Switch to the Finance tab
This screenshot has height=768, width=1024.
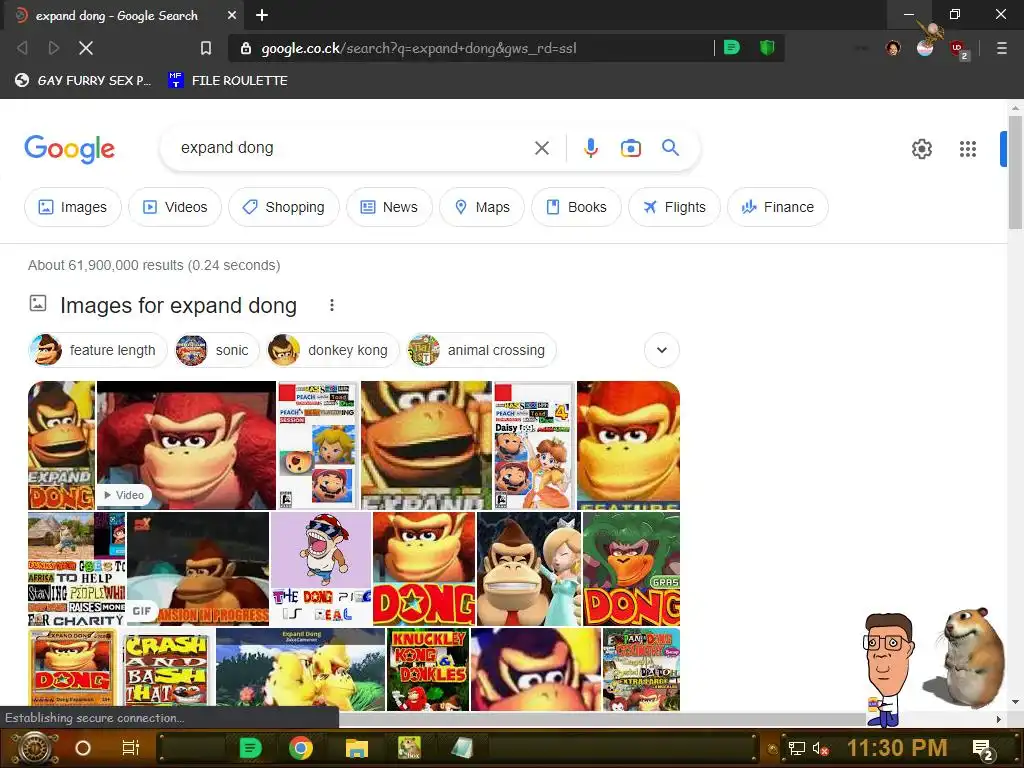pos(778,207)
